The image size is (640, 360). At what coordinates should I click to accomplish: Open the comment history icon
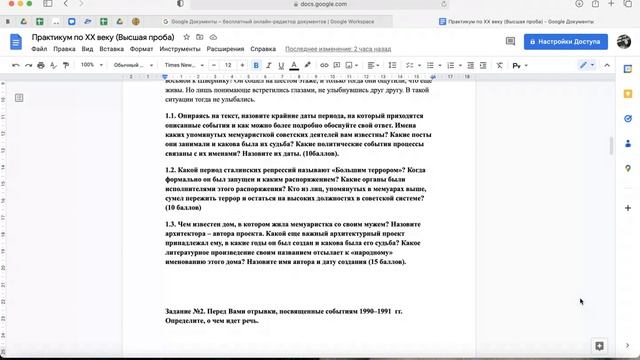[x=510, y=41]
